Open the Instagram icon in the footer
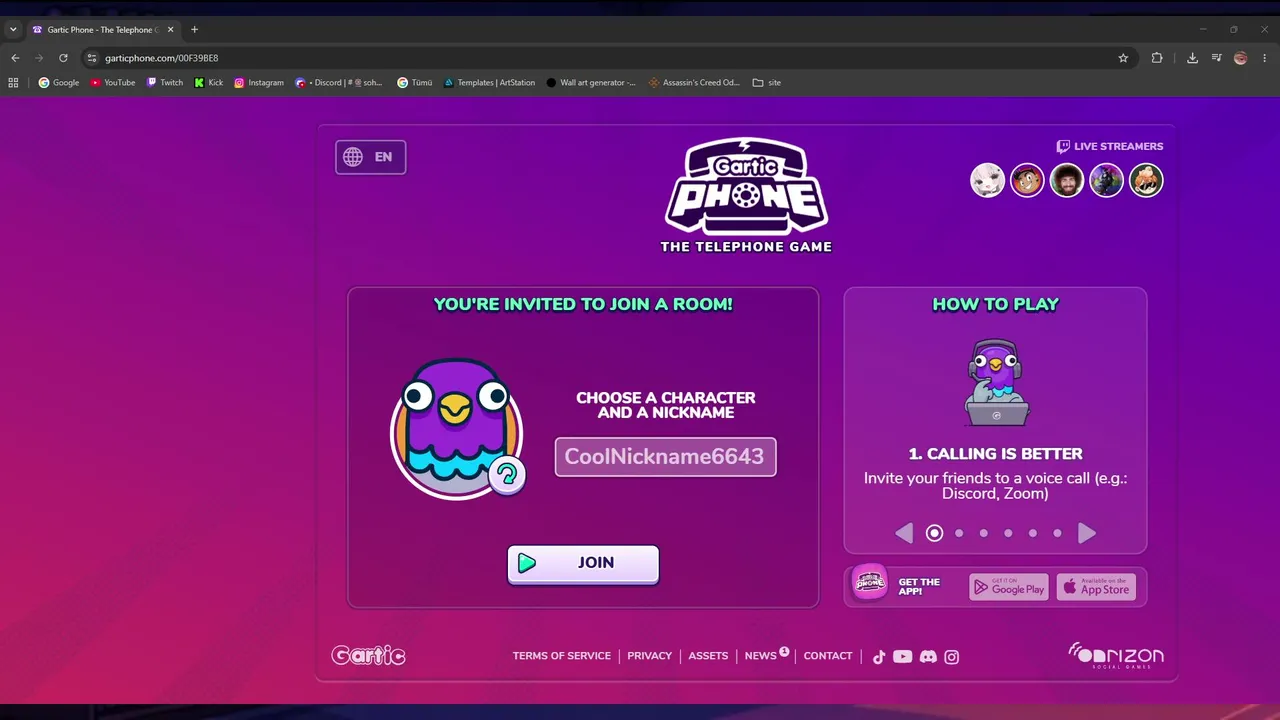Image resolution: width=1280 pixels, height=720 pixels. (952, 657)
